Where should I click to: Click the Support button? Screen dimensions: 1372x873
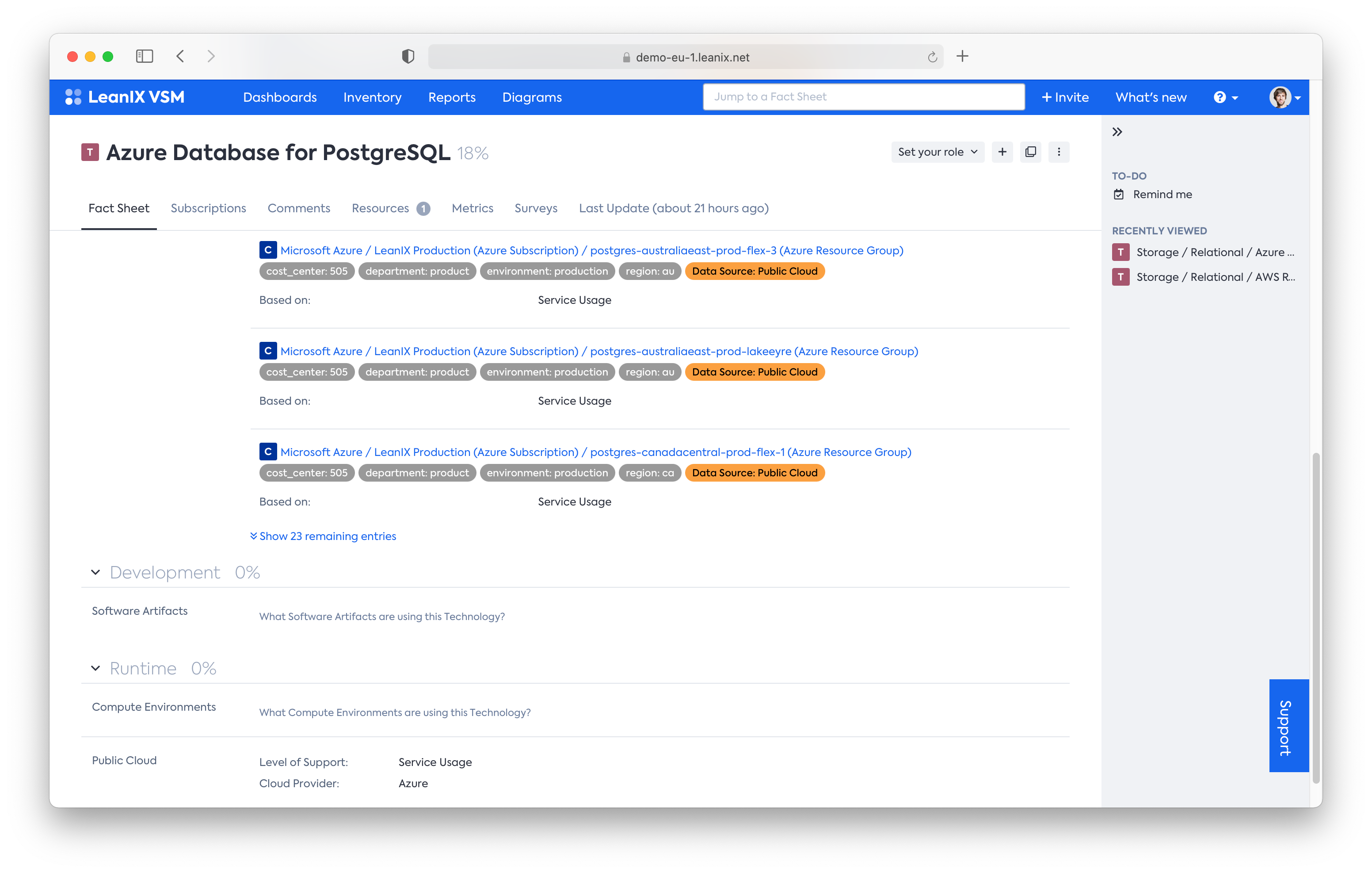(1289, 725)
